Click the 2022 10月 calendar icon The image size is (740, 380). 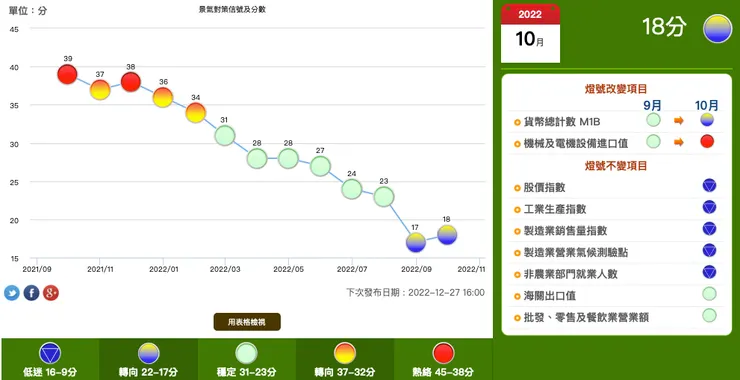tap(530, 34)
